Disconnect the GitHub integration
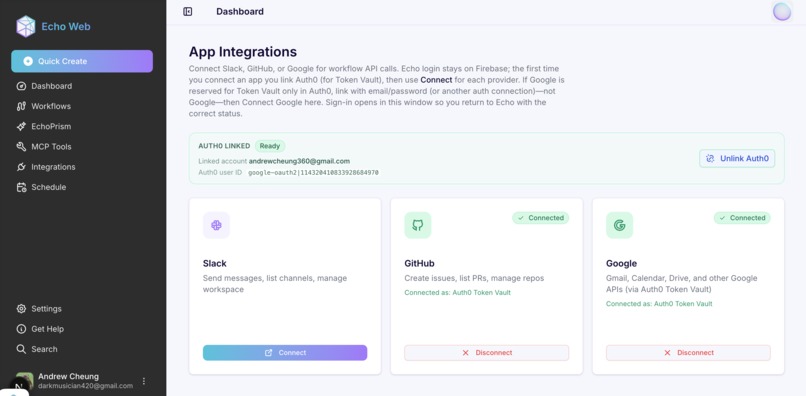 click(486, 353)
